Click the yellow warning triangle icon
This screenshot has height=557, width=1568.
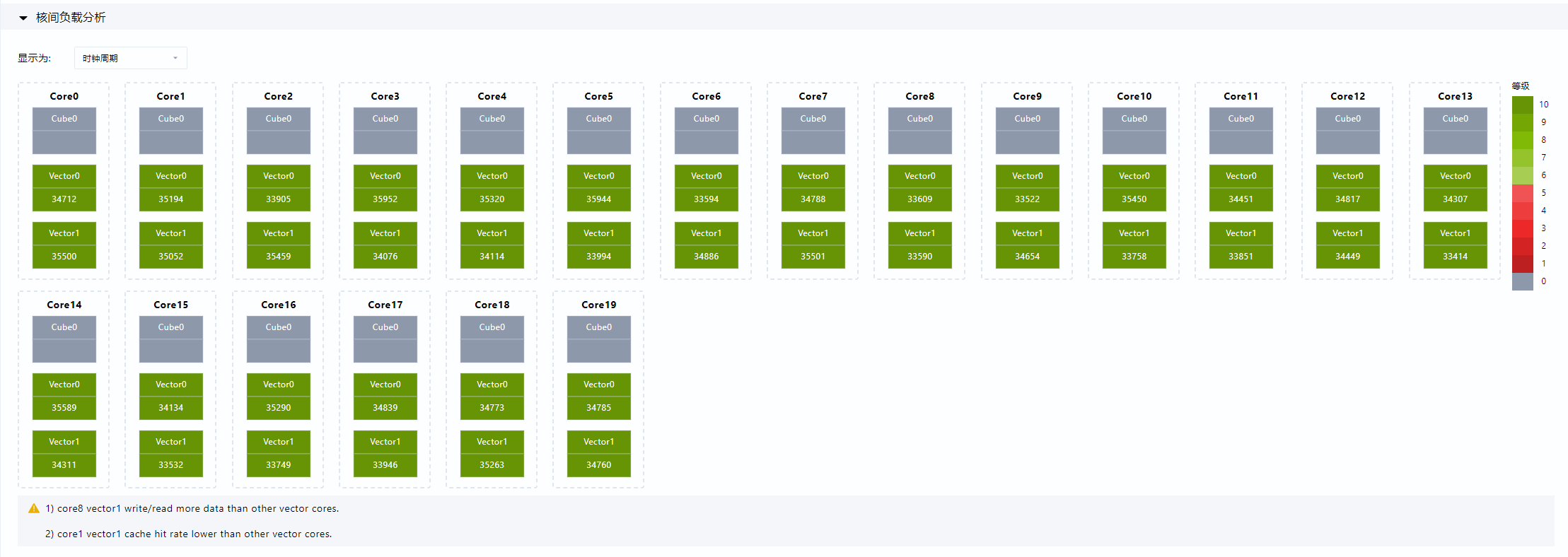coord(33,508)
